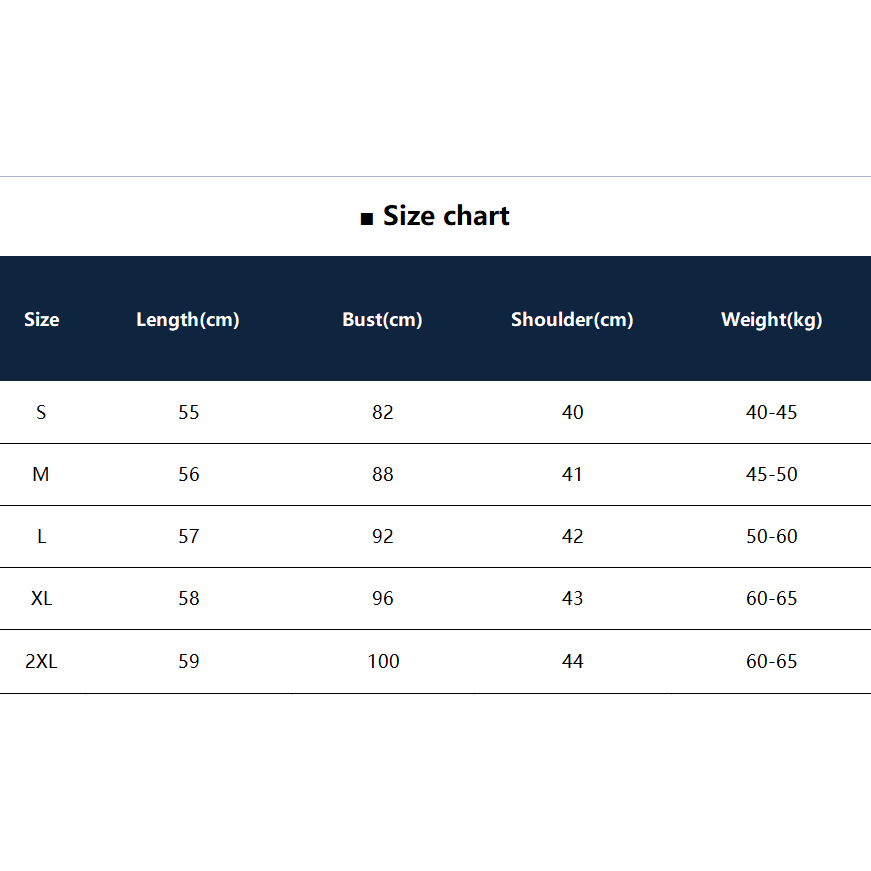
Task: Click the S size row label
Action: pyautogui.click(x=41, y=412)
